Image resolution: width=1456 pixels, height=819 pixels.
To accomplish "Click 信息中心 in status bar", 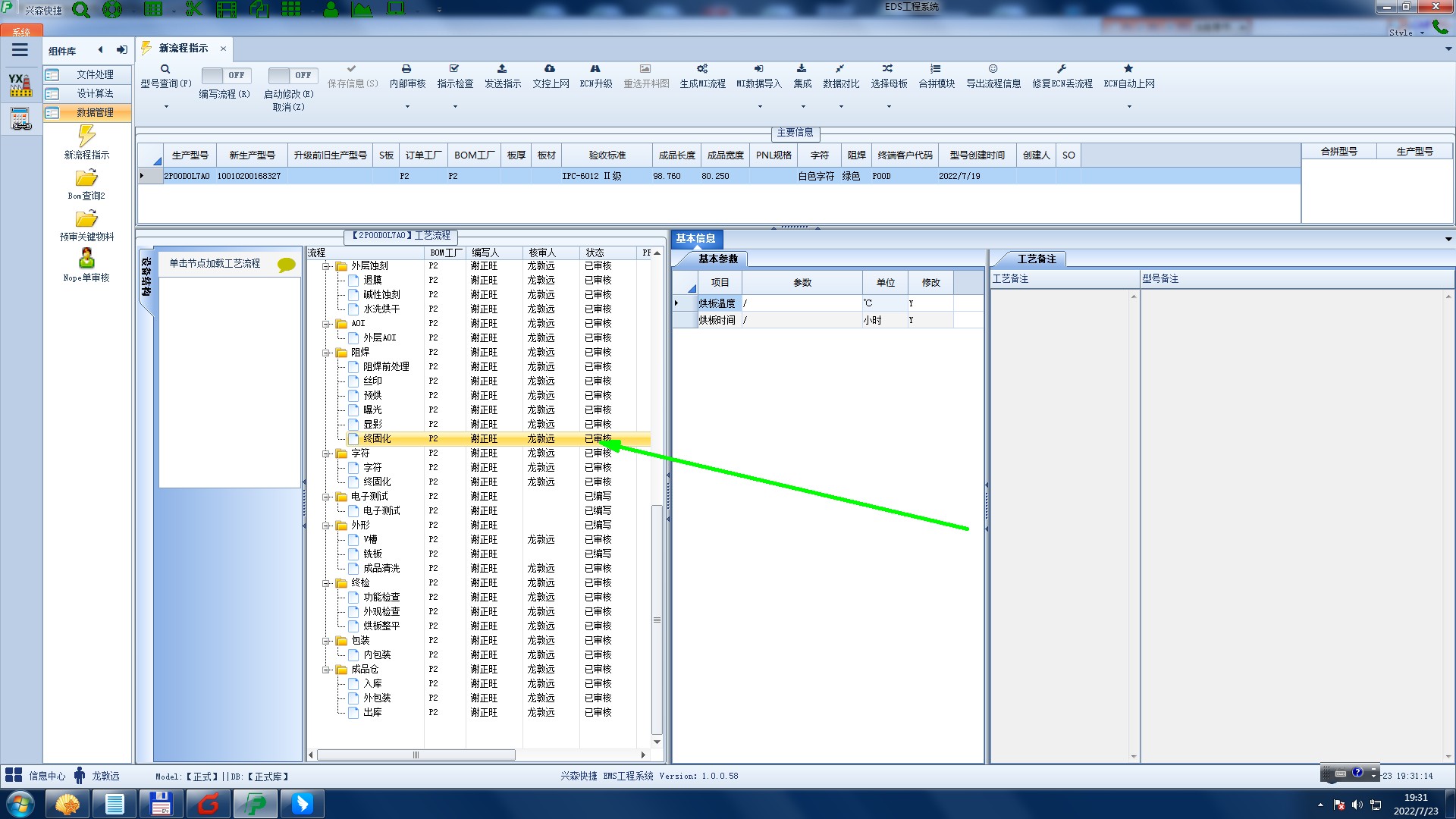I will [36, 776].
